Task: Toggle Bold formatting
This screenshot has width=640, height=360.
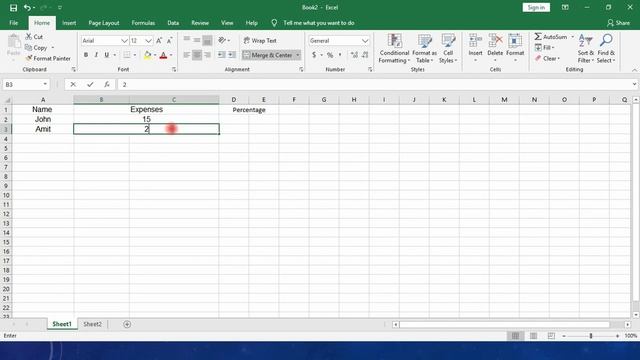Action: [86, 55]
